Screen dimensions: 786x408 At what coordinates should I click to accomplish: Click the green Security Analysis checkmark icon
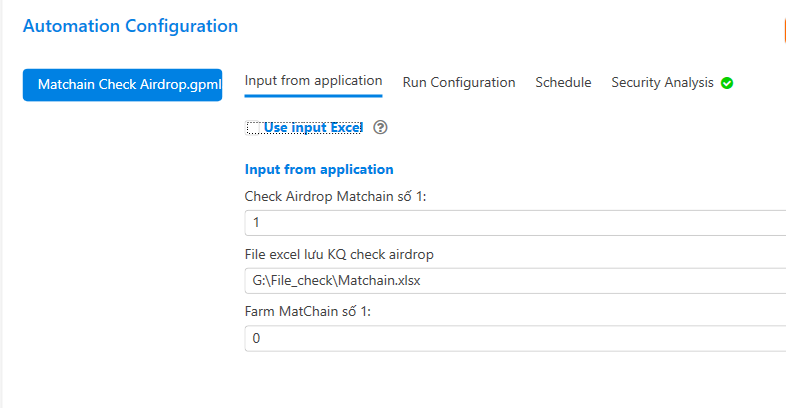[x=727, y=83]
